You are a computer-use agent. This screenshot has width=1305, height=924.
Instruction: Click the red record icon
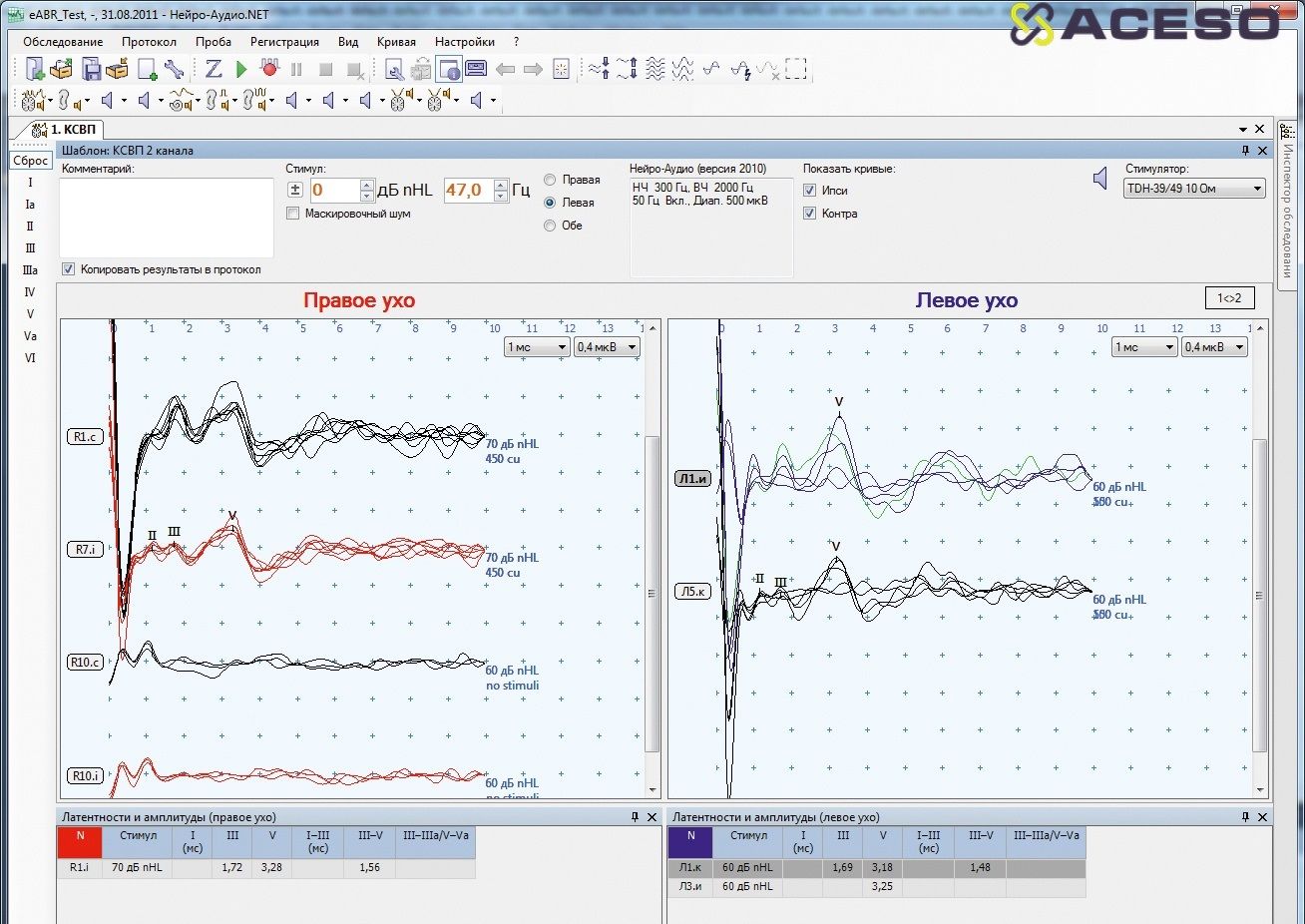click(x=268, y=69)
